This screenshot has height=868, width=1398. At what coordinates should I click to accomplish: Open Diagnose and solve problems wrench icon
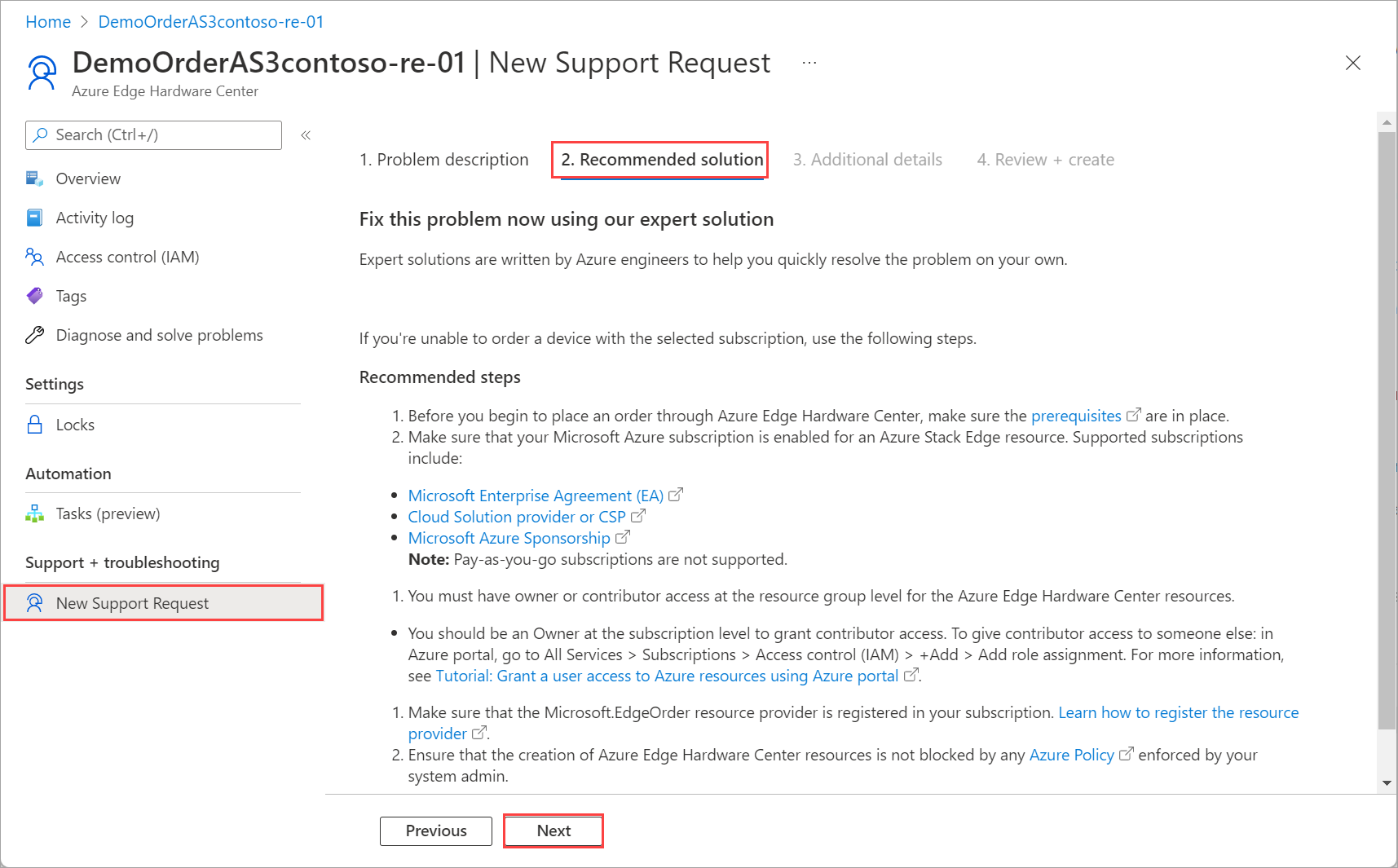34,335
